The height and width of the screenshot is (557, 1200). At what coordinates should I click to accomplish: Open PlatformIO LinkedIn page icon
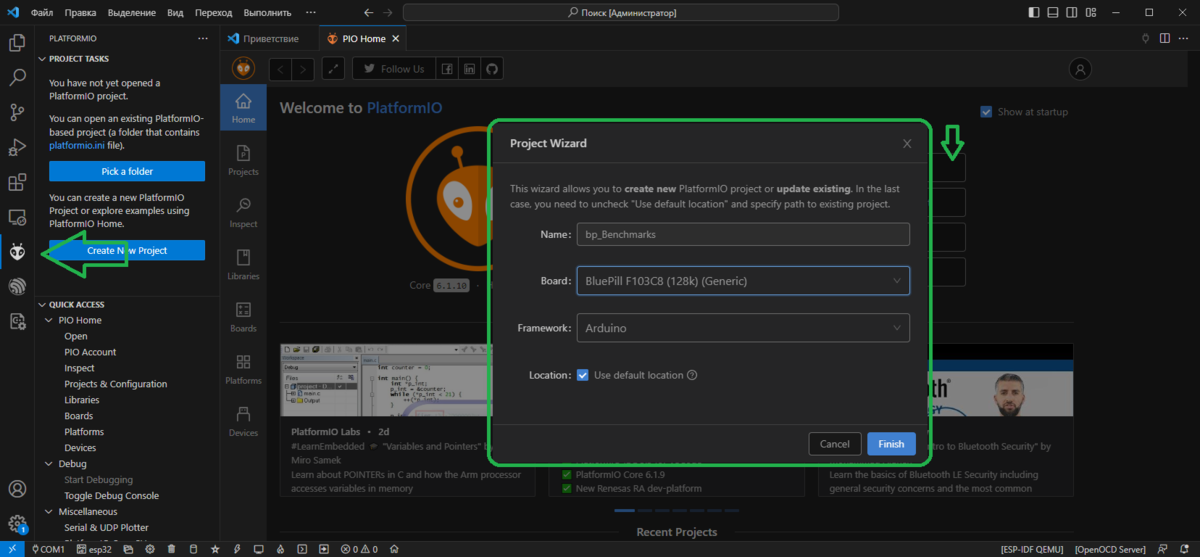[x=469, y=69]
